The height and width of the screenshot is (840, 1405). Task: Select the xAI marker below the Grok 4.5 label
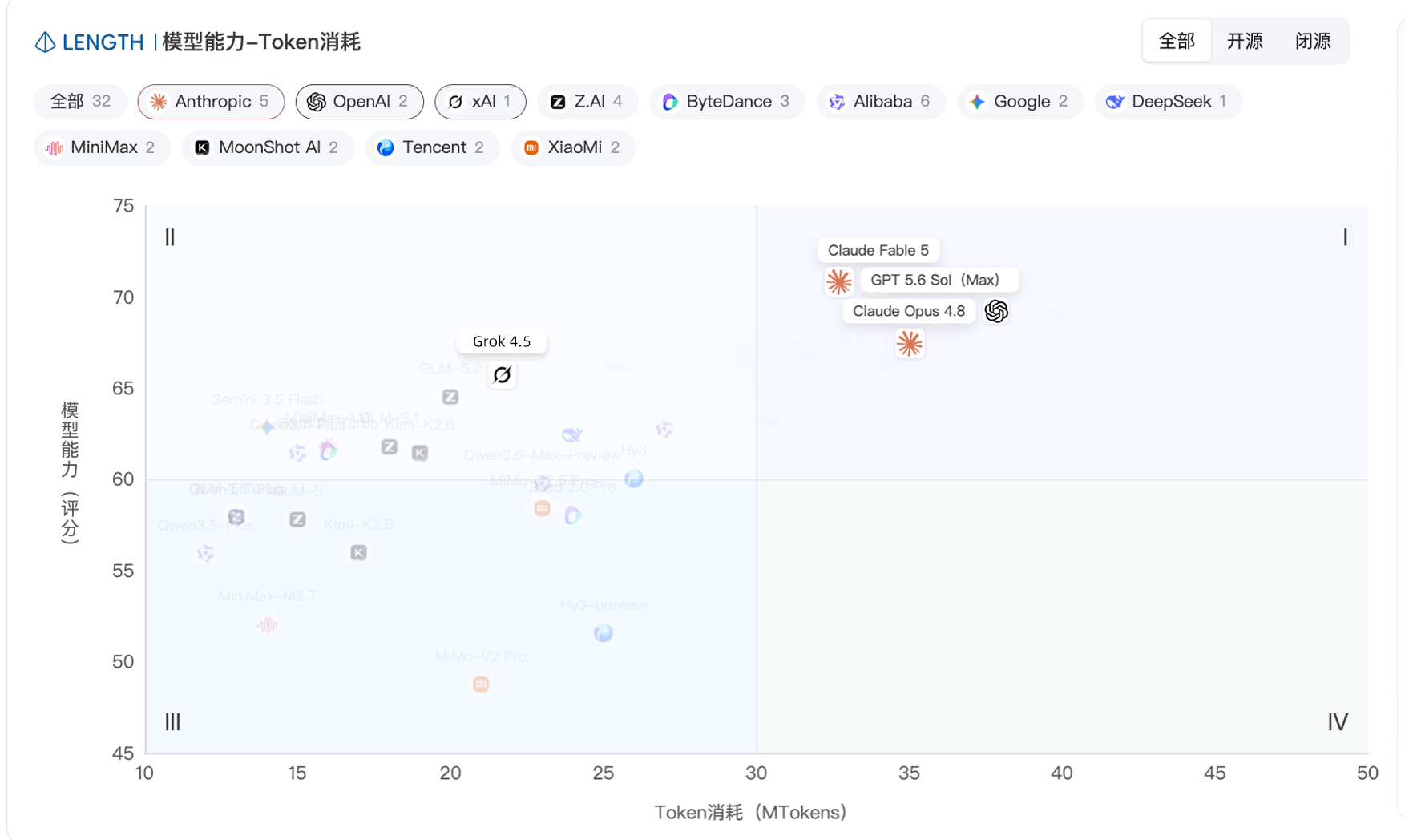pyautogui.click(x=503, y=374)
